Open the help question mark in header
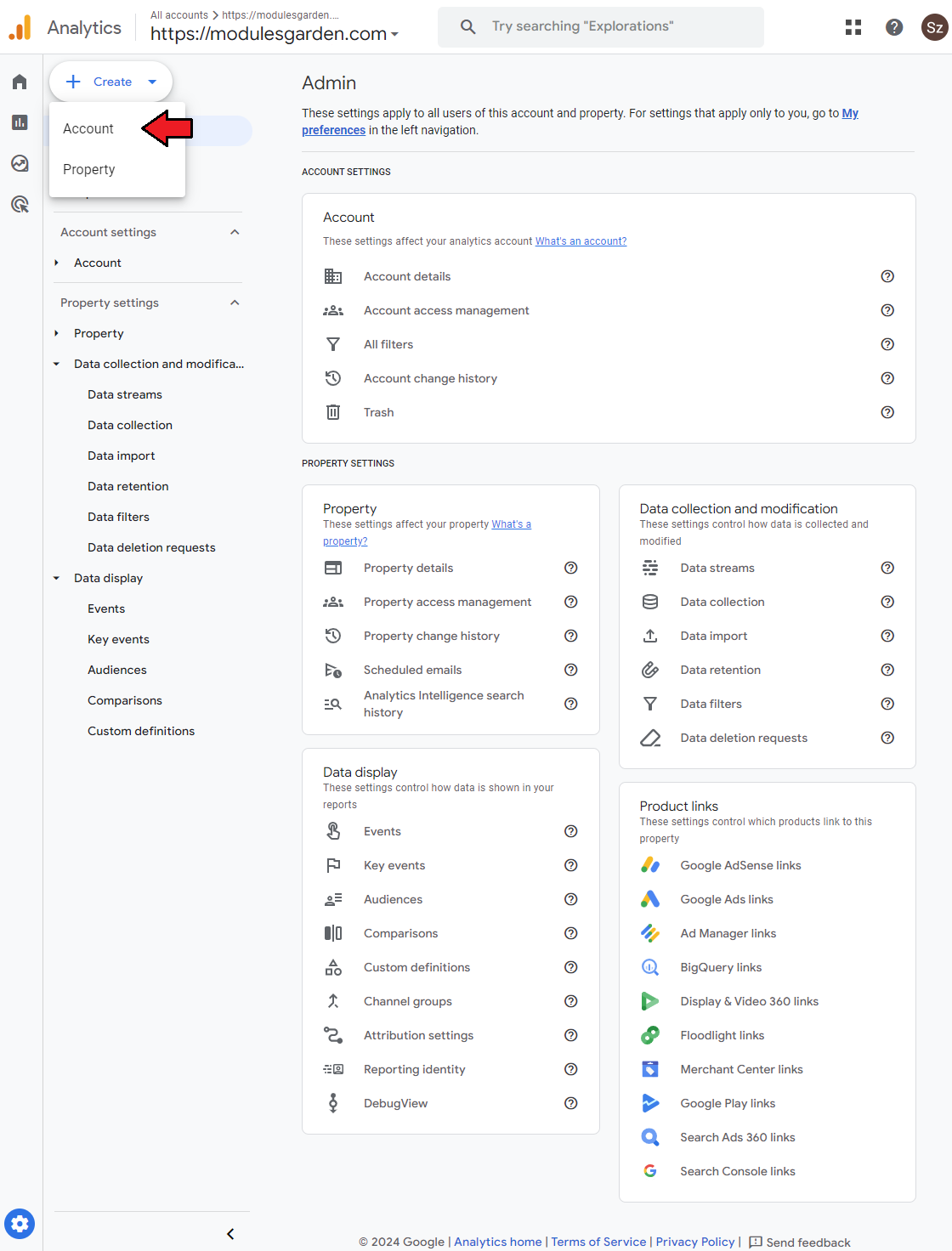Image resolution: width=952 pixels, height=1251 pixels. click(x=894, y=27)
